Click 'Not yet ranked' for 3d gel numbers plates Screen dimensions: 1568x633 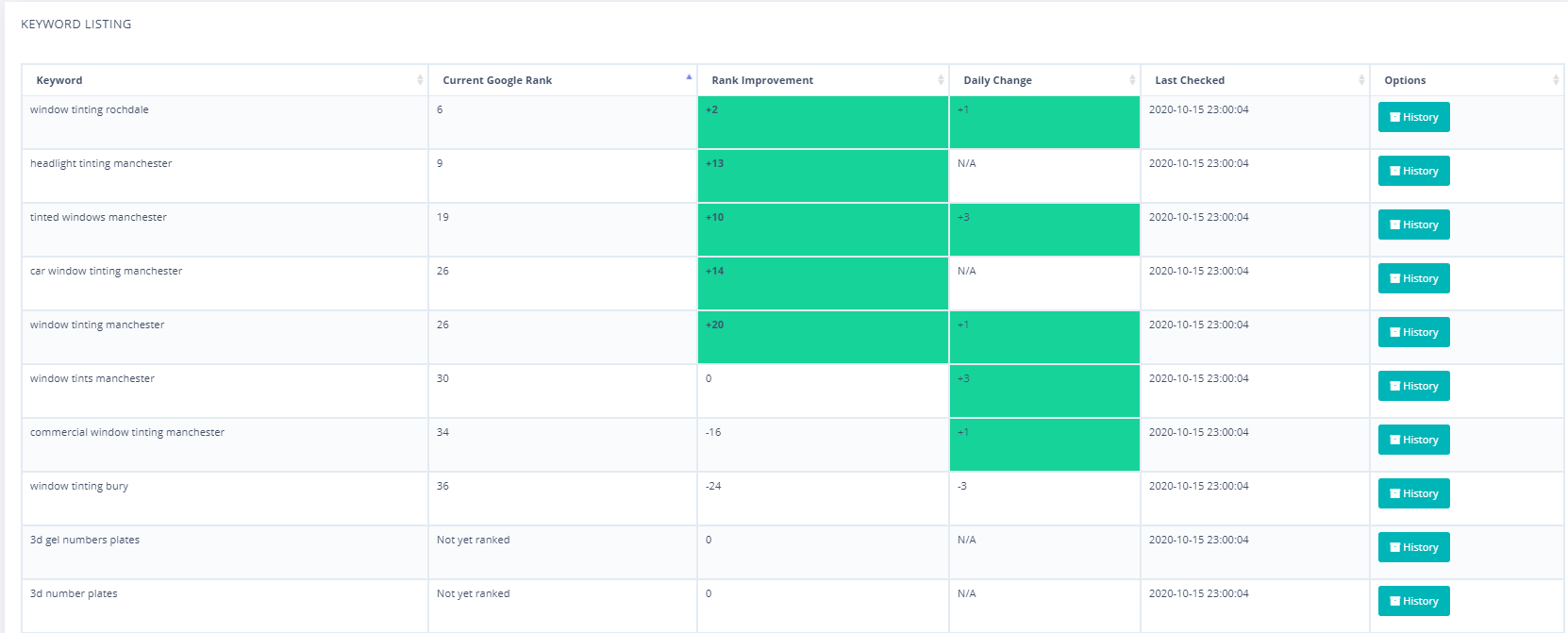[473, 540]
